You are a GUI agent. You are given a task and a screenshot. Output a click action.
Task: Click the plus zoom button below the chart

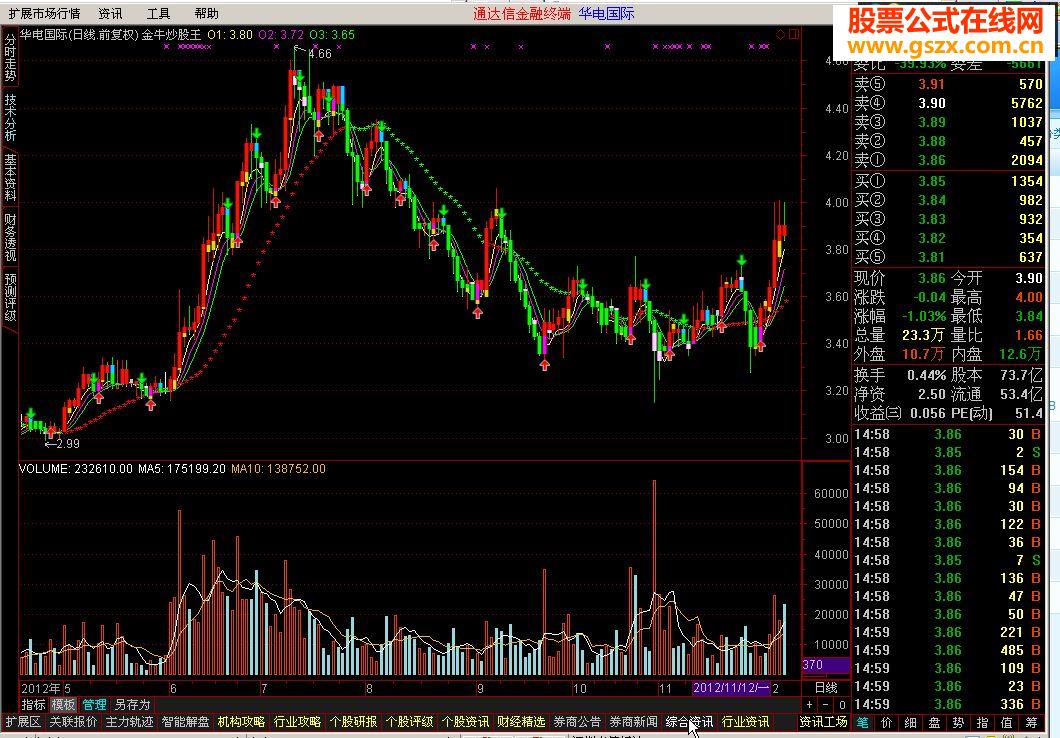(x=810, y=705)
